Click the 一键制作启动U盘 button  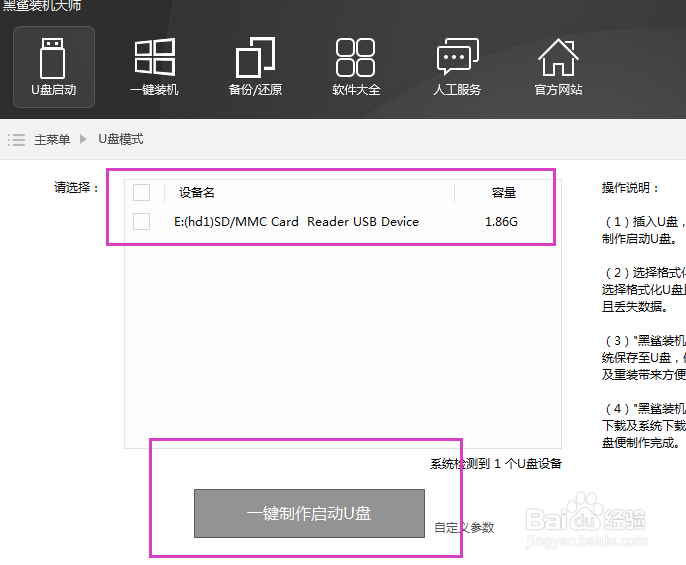pyautogui.click(x=309, y=513)
